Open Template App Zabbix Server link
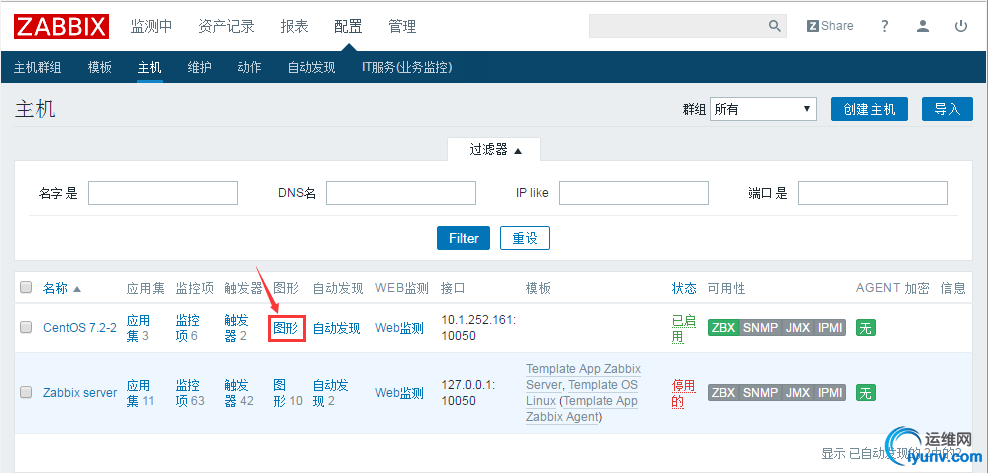 pyautogui.click(x=583, y=377)
